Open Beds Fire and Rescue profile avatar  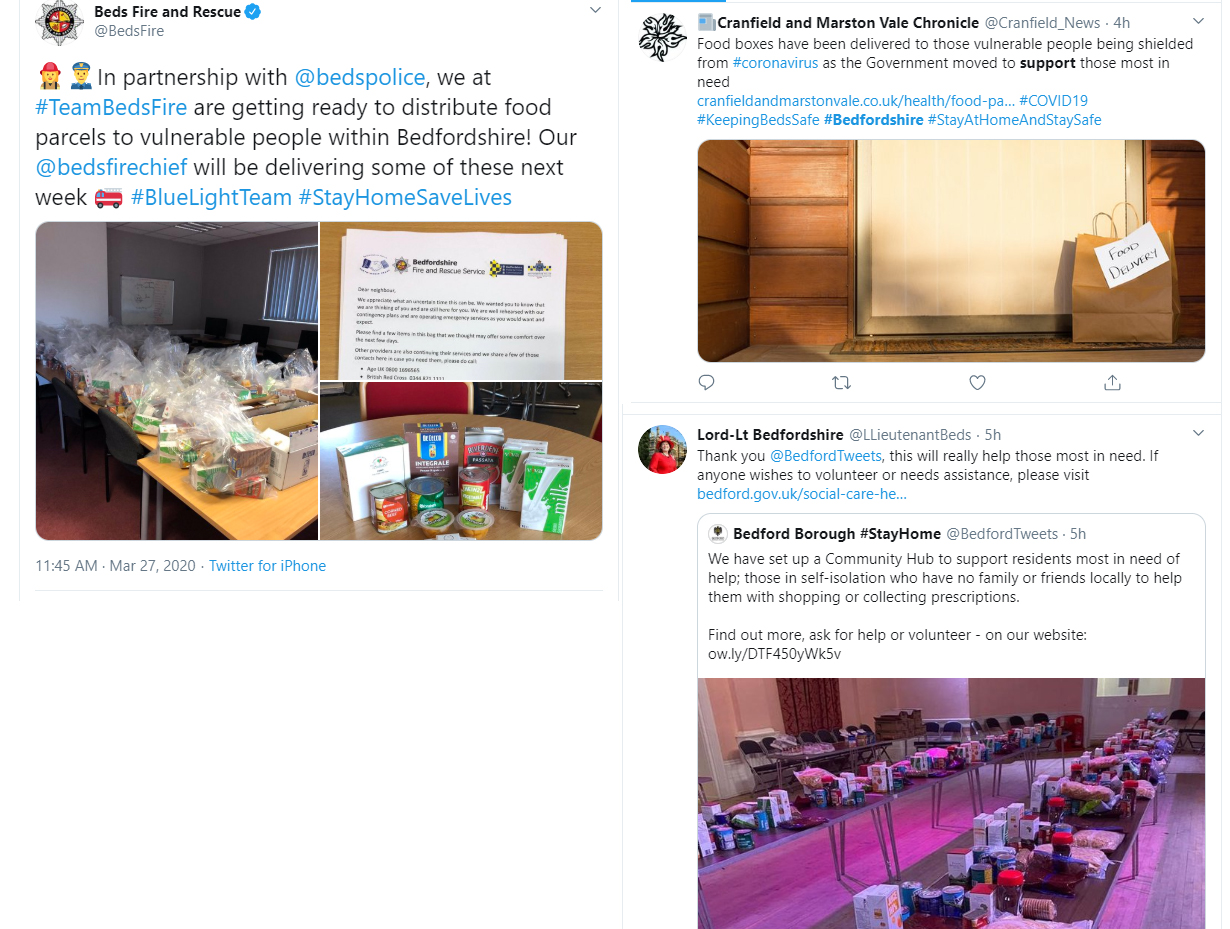pos(59,22)
